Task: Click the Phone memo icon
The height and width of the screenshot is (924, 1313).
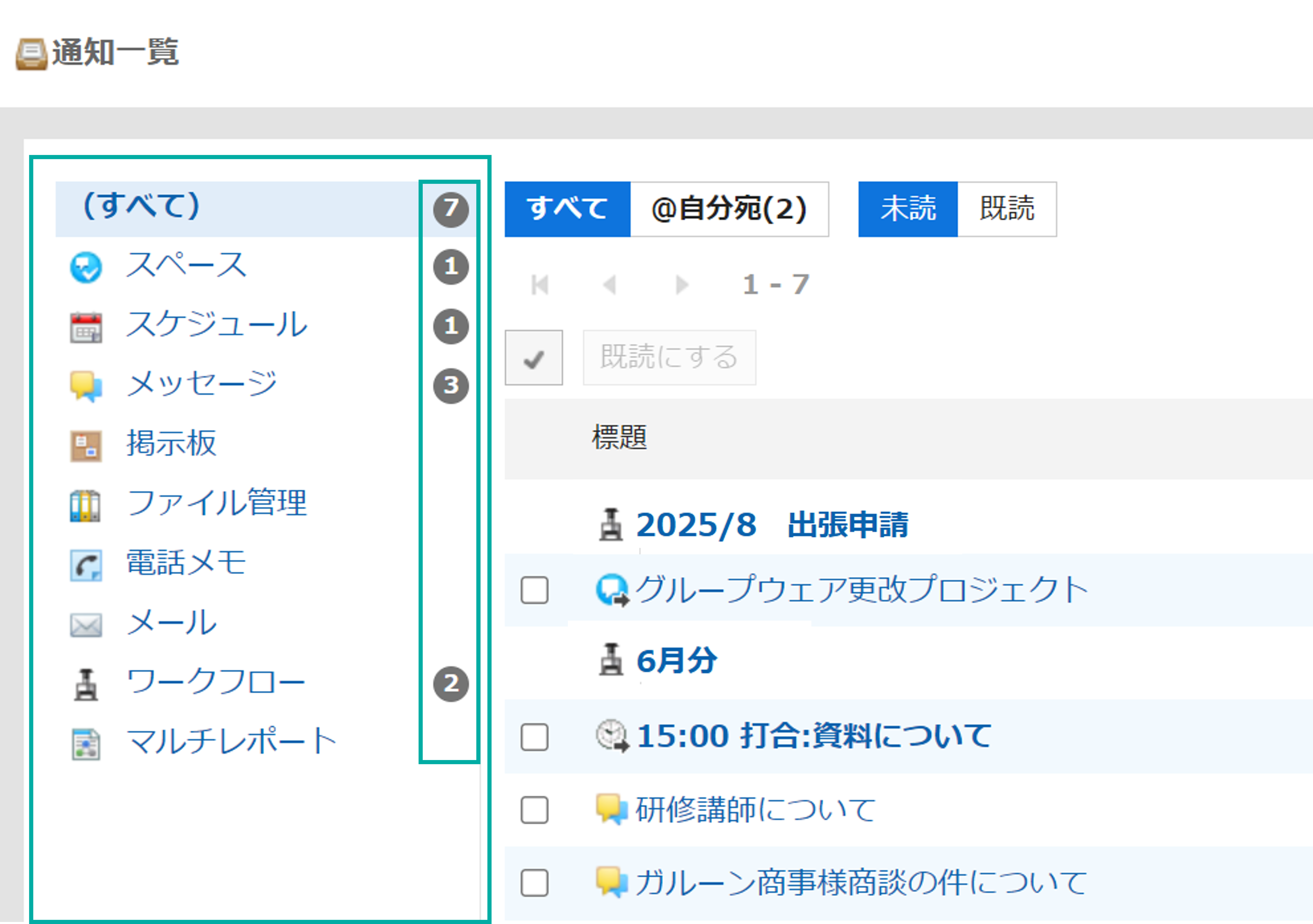Action: point(86,565)
